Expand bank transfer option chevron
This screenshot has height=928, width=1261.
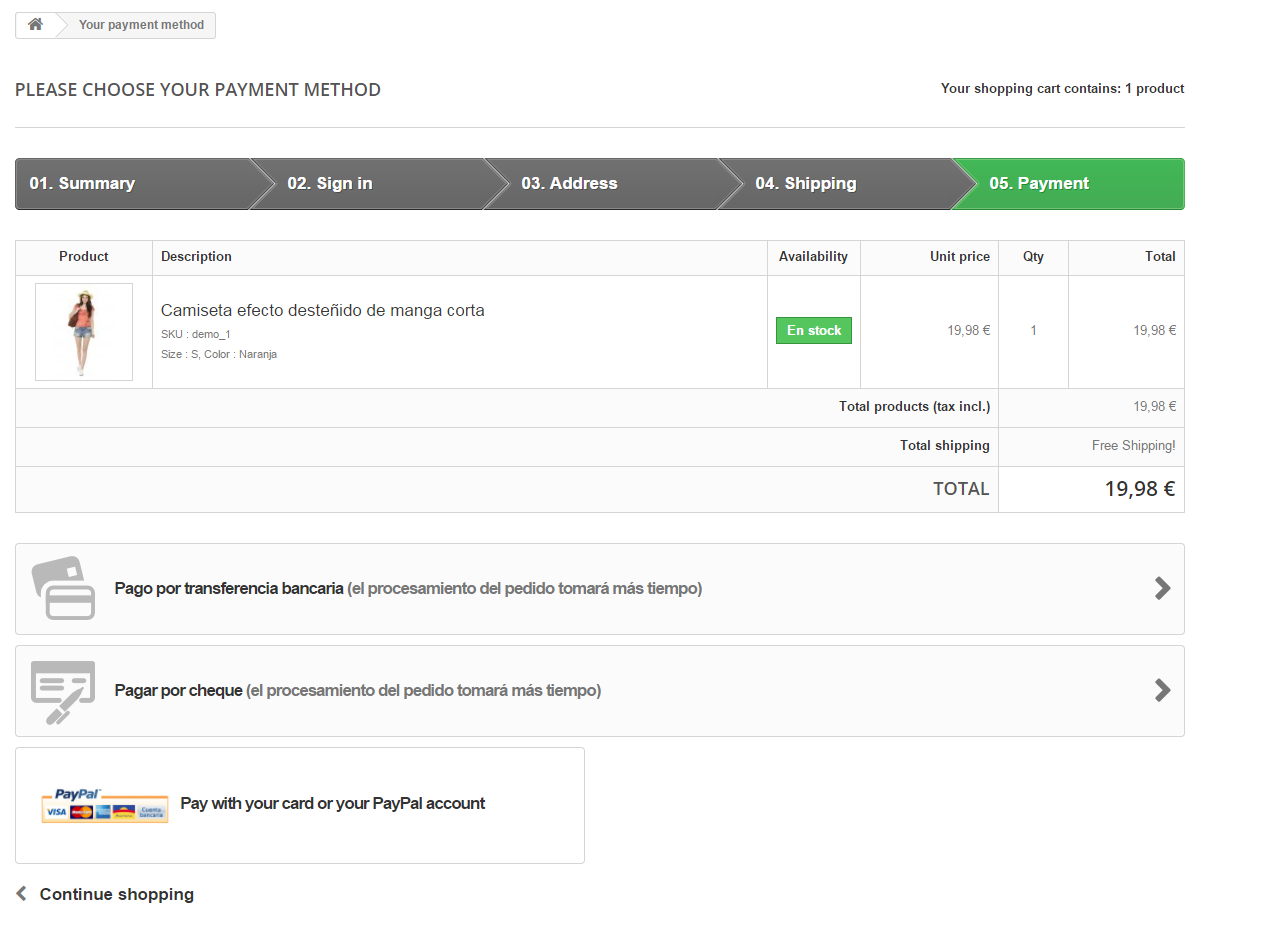[1162, 588]
